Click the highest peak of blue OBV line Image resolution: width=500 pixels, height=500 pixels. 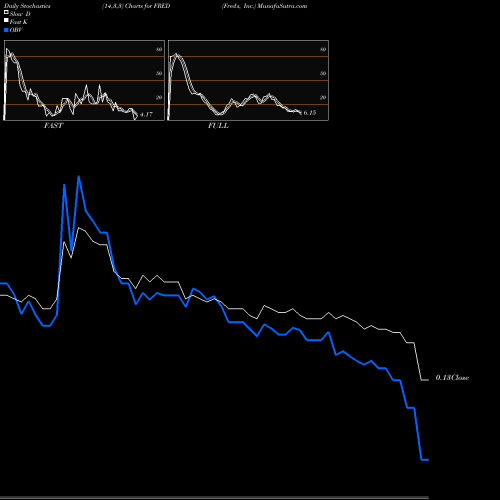click(79, 177)
